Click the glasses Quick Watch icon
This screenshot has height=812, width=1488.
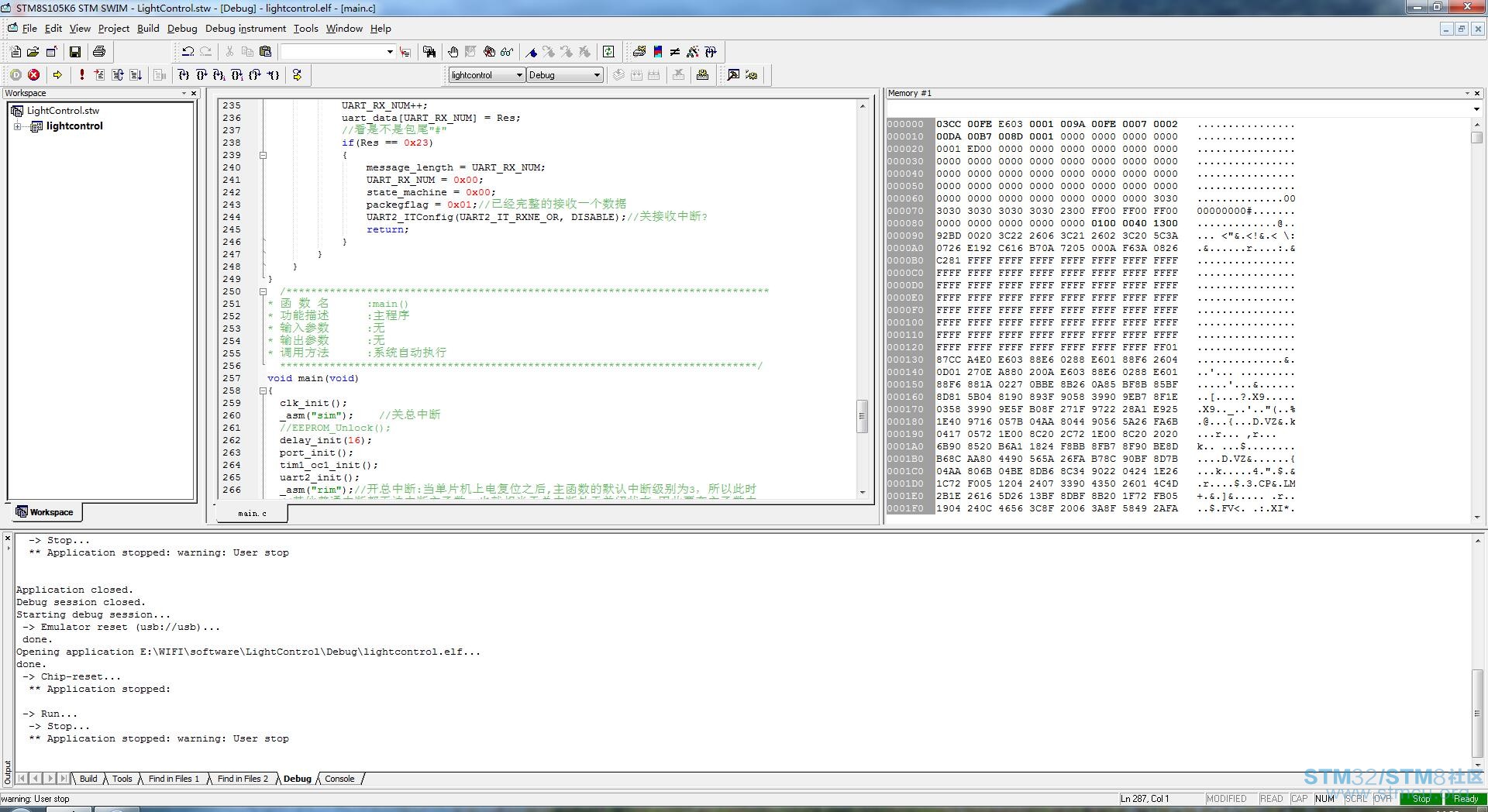coord(507,52)
